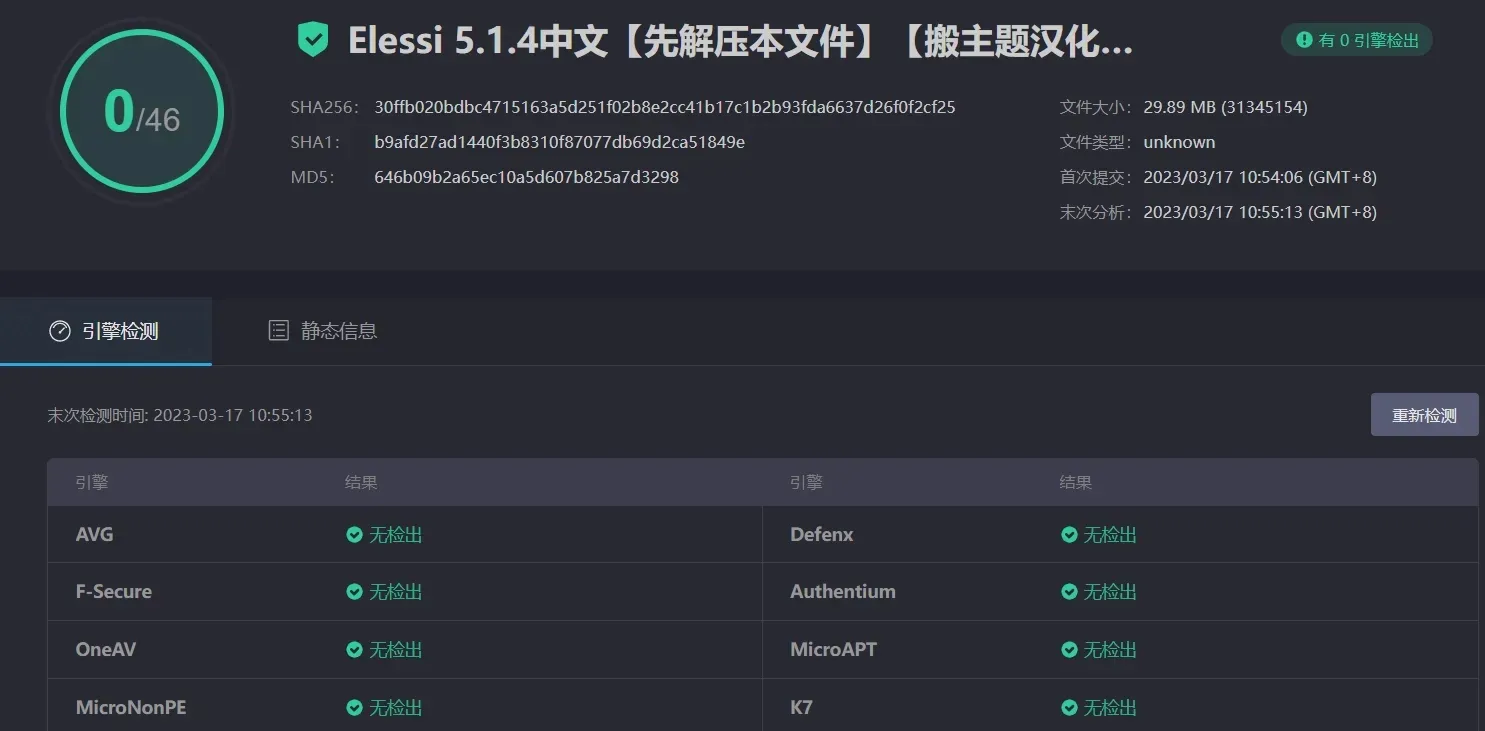Select the MD5 hash value 646b09b2...
The width and height of the screenshot is (1485, 731).
pos(526,177)
